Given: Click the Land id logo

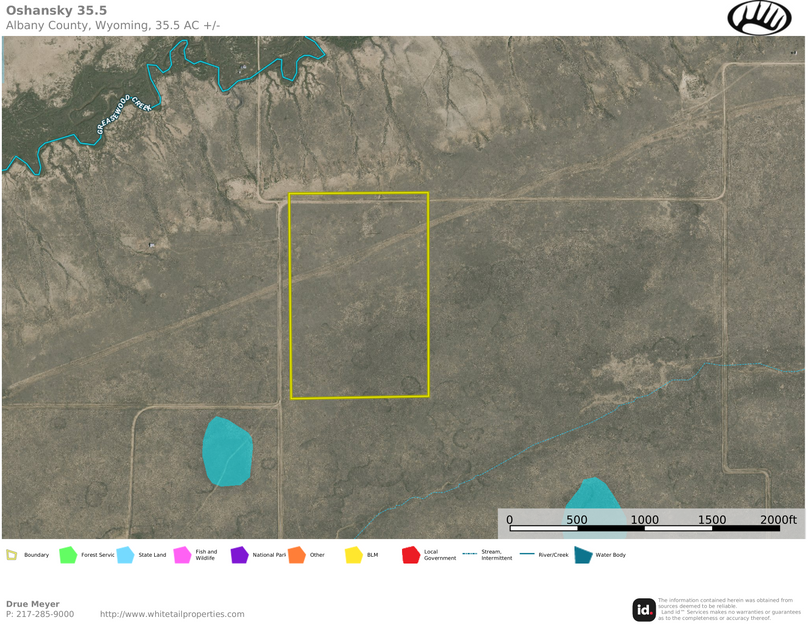Looking at the screenshot, I should 644,609.
